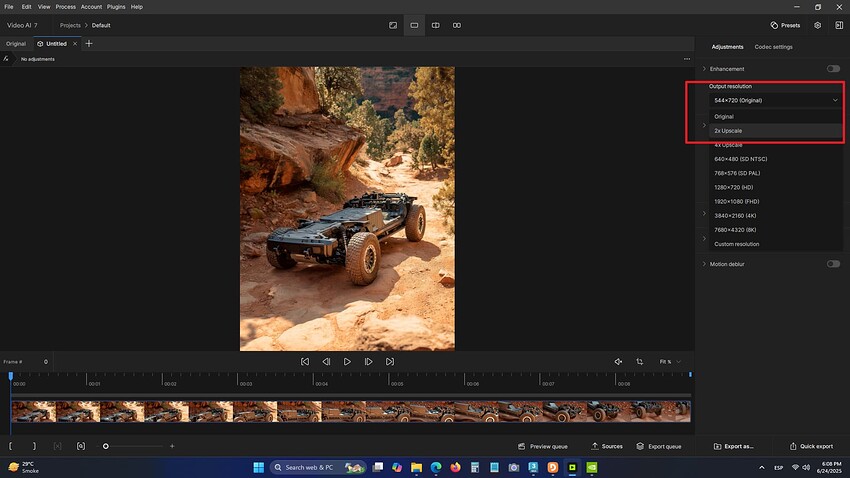This screenshot has width=850, height=478.
Task: Jump to the last frame
Action: [390, 361]
